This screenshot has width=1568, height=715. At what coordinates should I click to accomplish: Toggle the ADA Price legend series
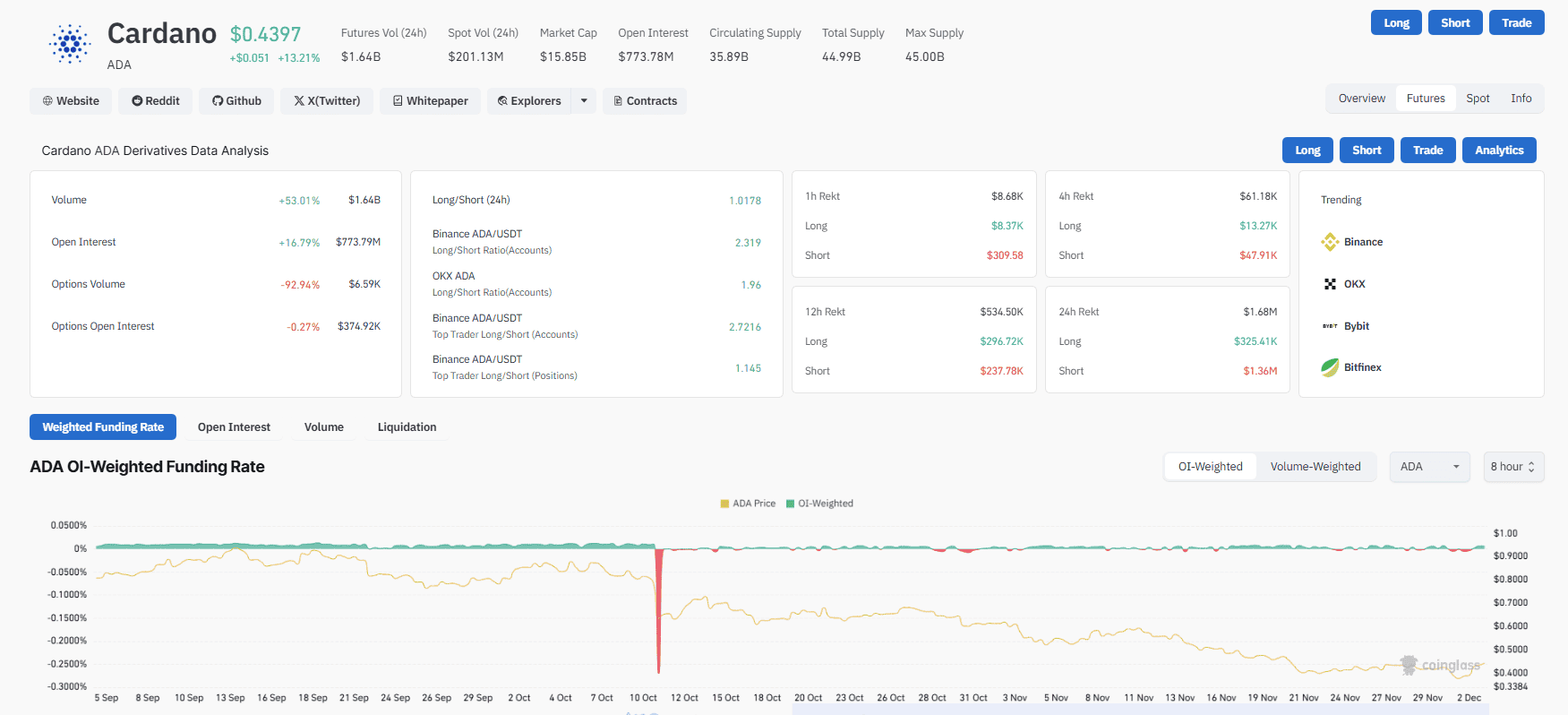pos(748,504)
